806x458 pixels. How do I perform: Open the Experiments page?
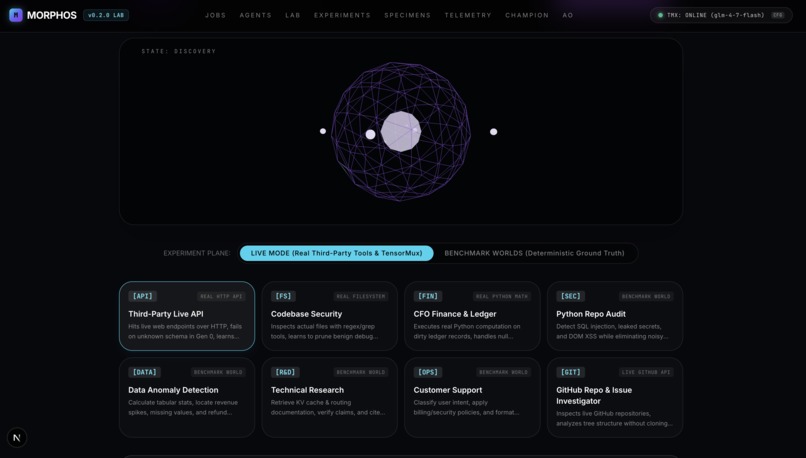(342, 15)
